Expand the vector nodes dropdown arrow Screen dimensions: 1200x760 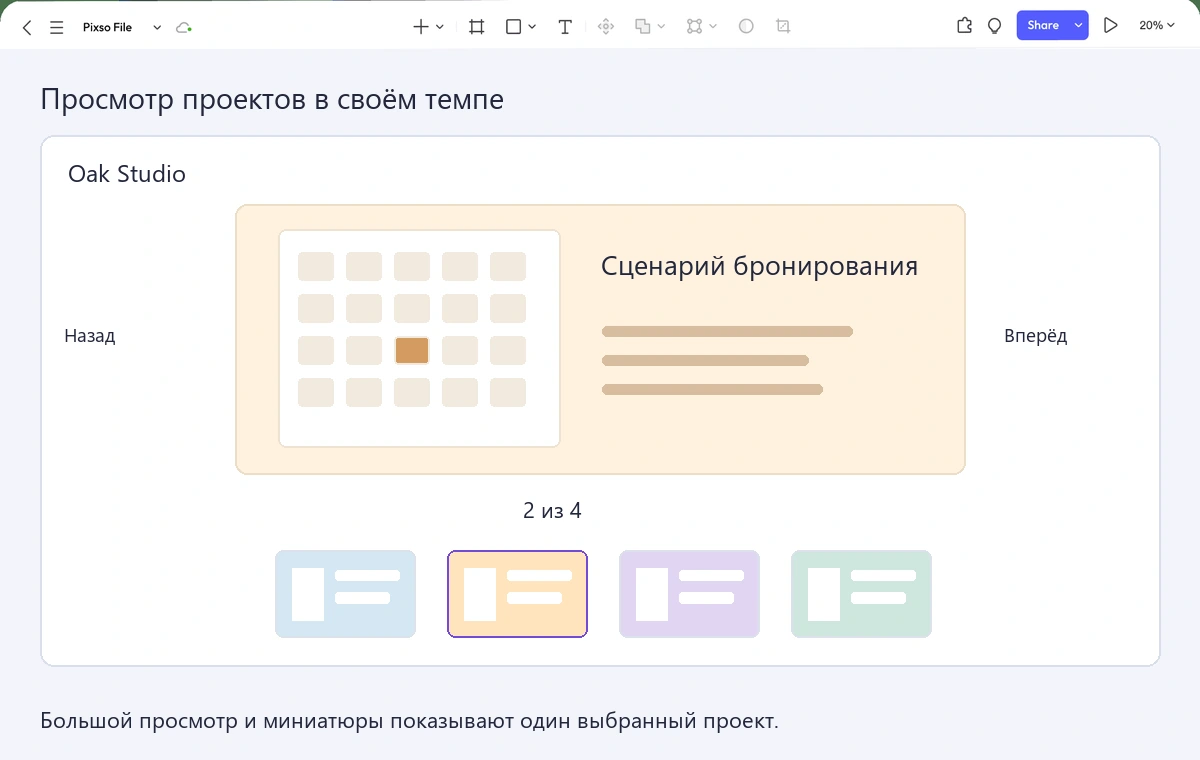pyautogui.click(x=713, y=27)
